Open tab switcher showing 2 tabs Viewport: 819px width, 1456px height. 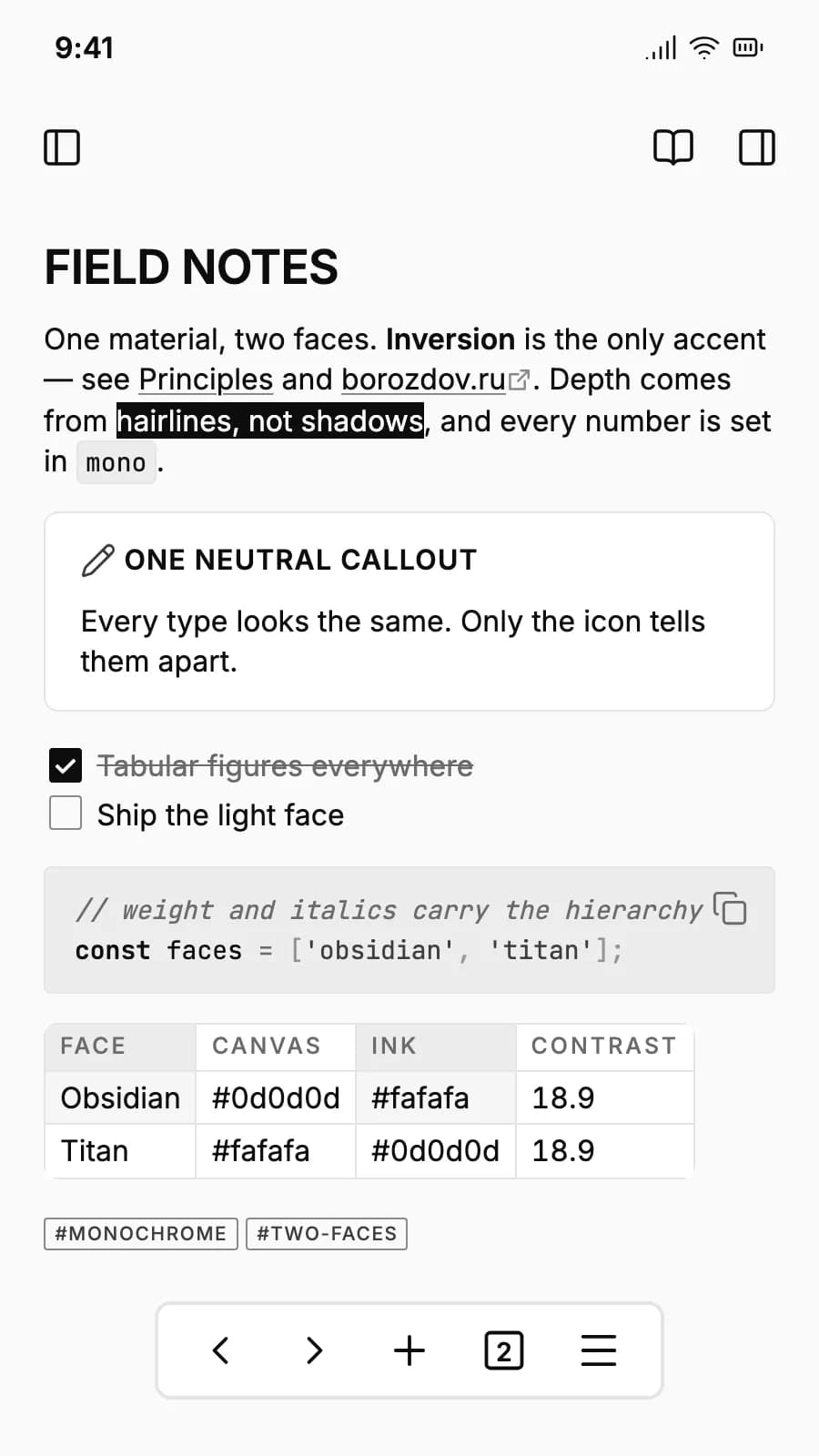(504, 1350)
